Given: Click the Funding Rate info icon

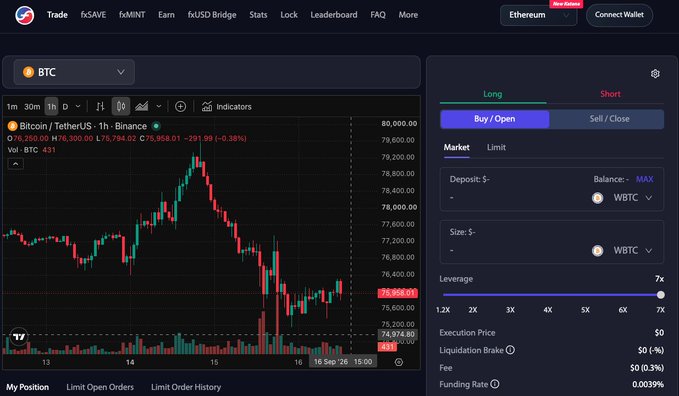Looking at the screenshot, I should point(495,384).
